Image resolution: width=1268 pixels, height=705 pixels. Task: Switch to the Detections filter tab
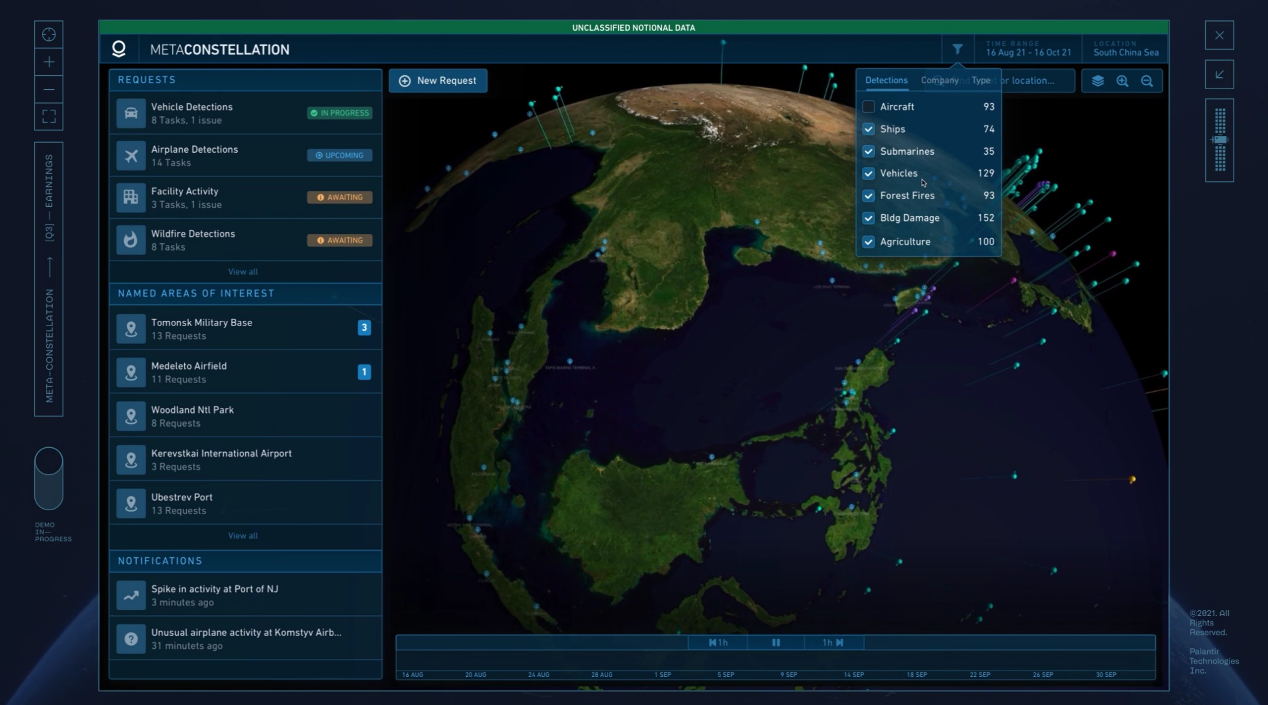(x=886, y=80)
